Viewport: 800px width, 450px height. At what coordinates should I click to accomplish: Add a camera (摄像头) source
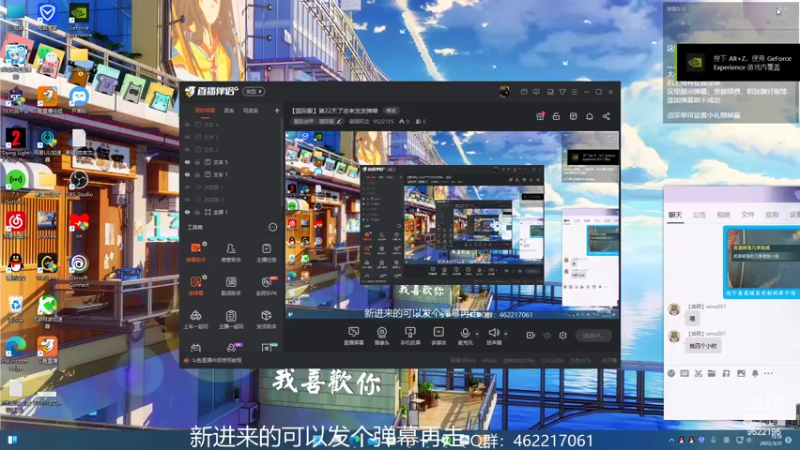click(382, 336)
